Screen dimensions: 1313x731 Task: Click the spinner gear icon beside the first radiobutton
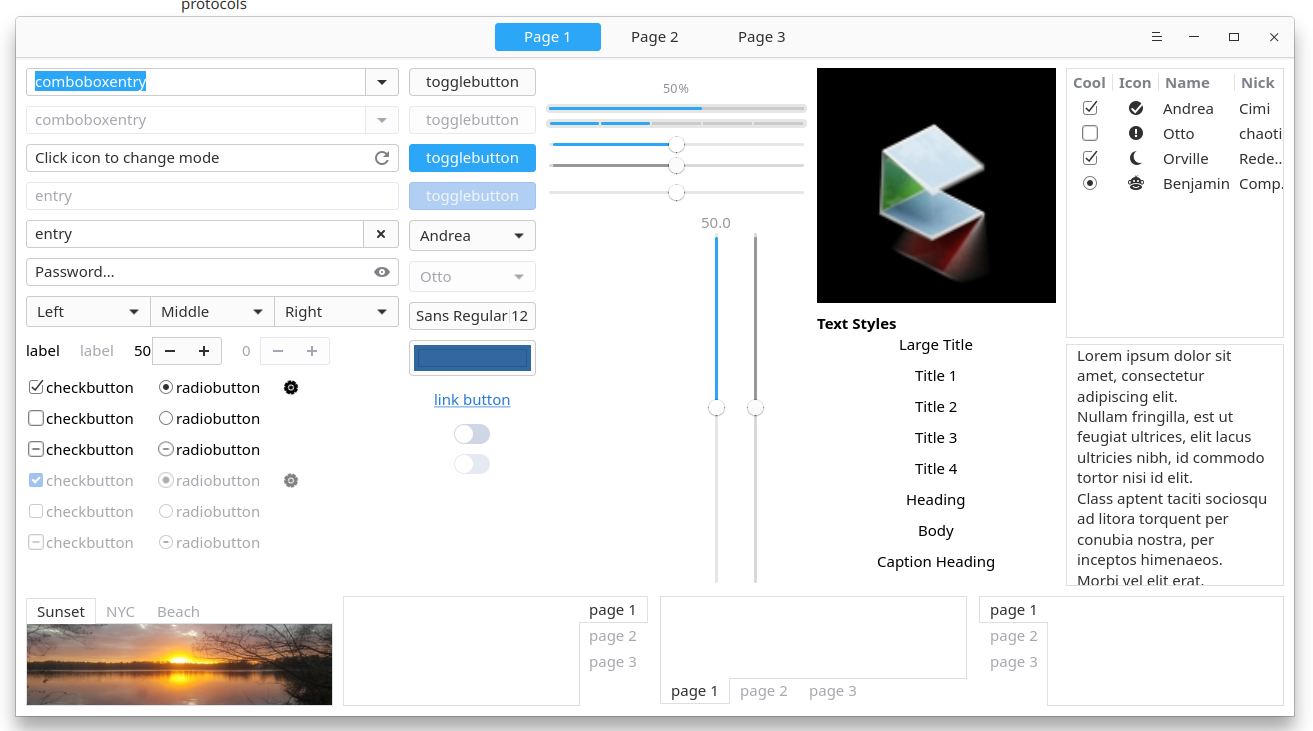(x=291, y=387)
